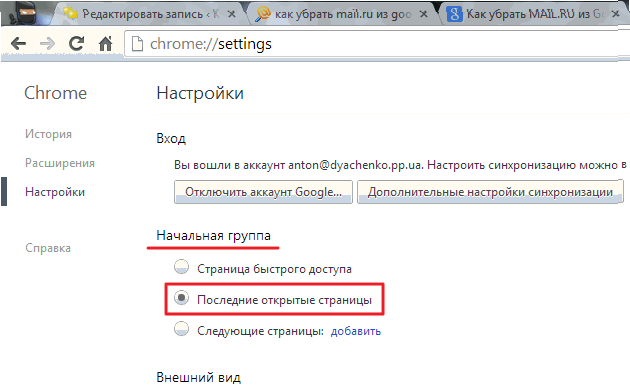Click the 'Chrome' sidebar title
The width and height of the screenshot is (630, 392).
pyautogui.click(x=55, y=93)
